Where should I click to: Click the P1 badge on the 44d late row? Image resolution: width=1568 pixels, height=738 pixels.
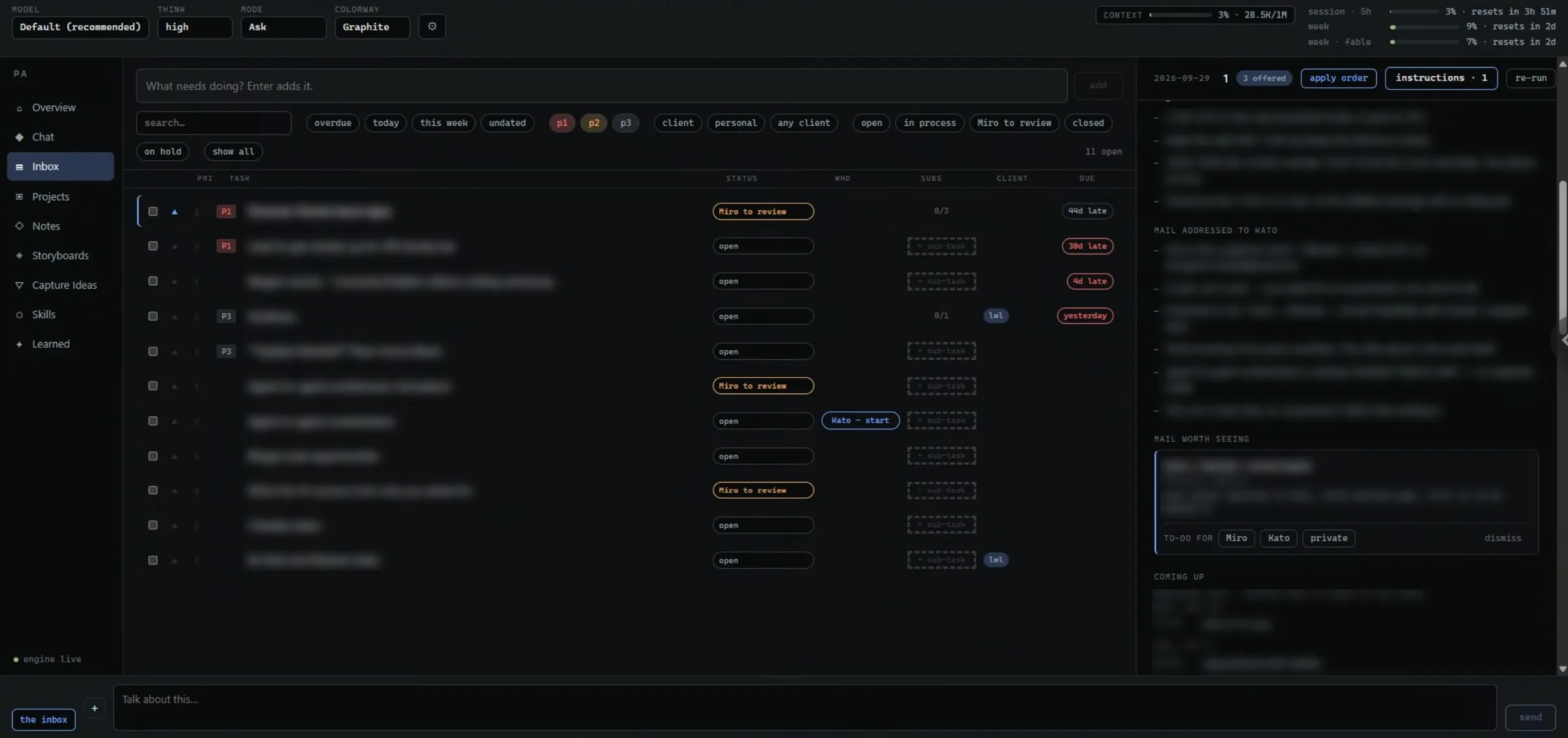pyautogui.click(x=226, y=211)
